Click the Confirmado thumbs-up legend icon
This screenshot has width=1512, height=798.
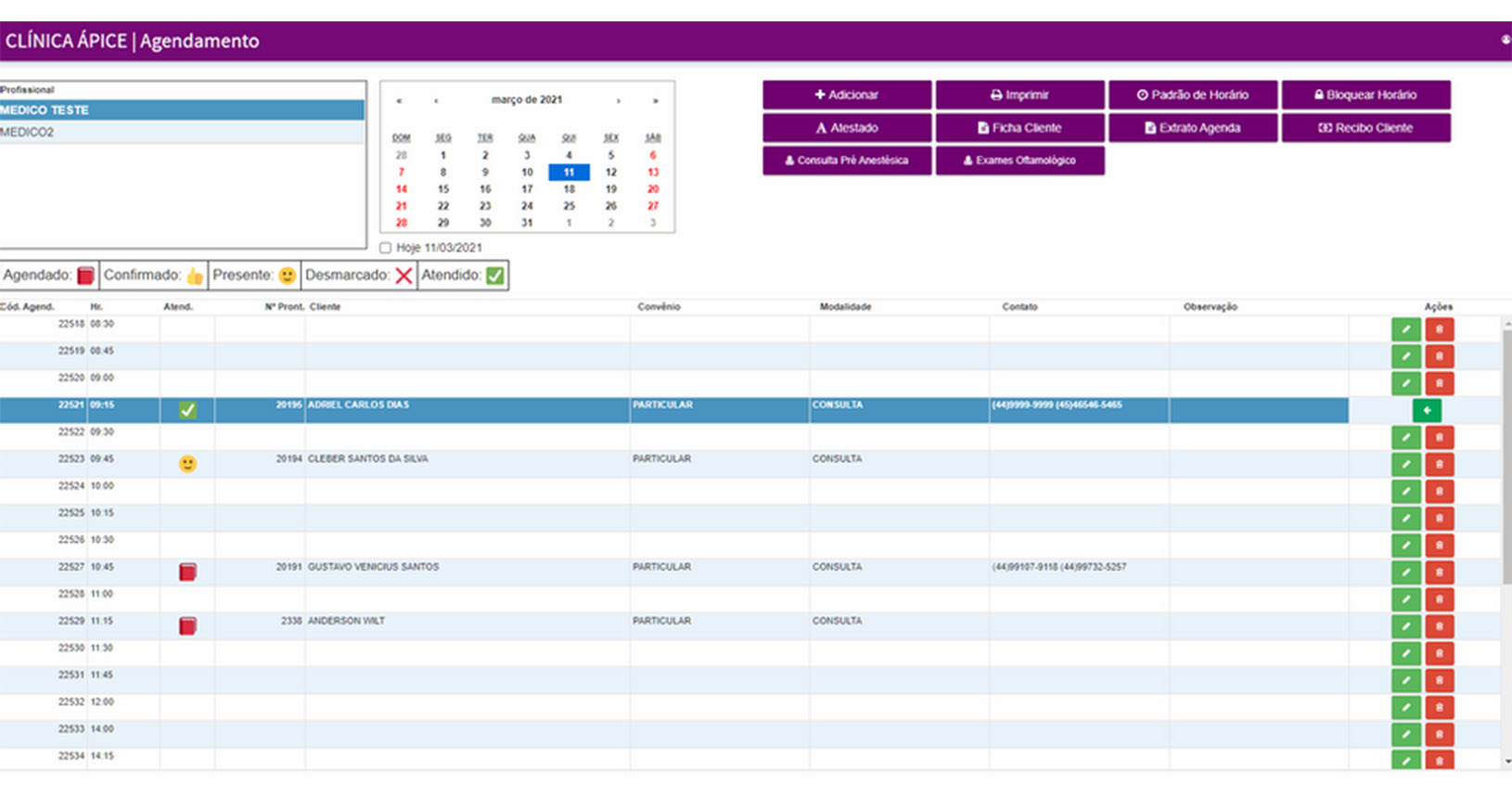(194, 276)
